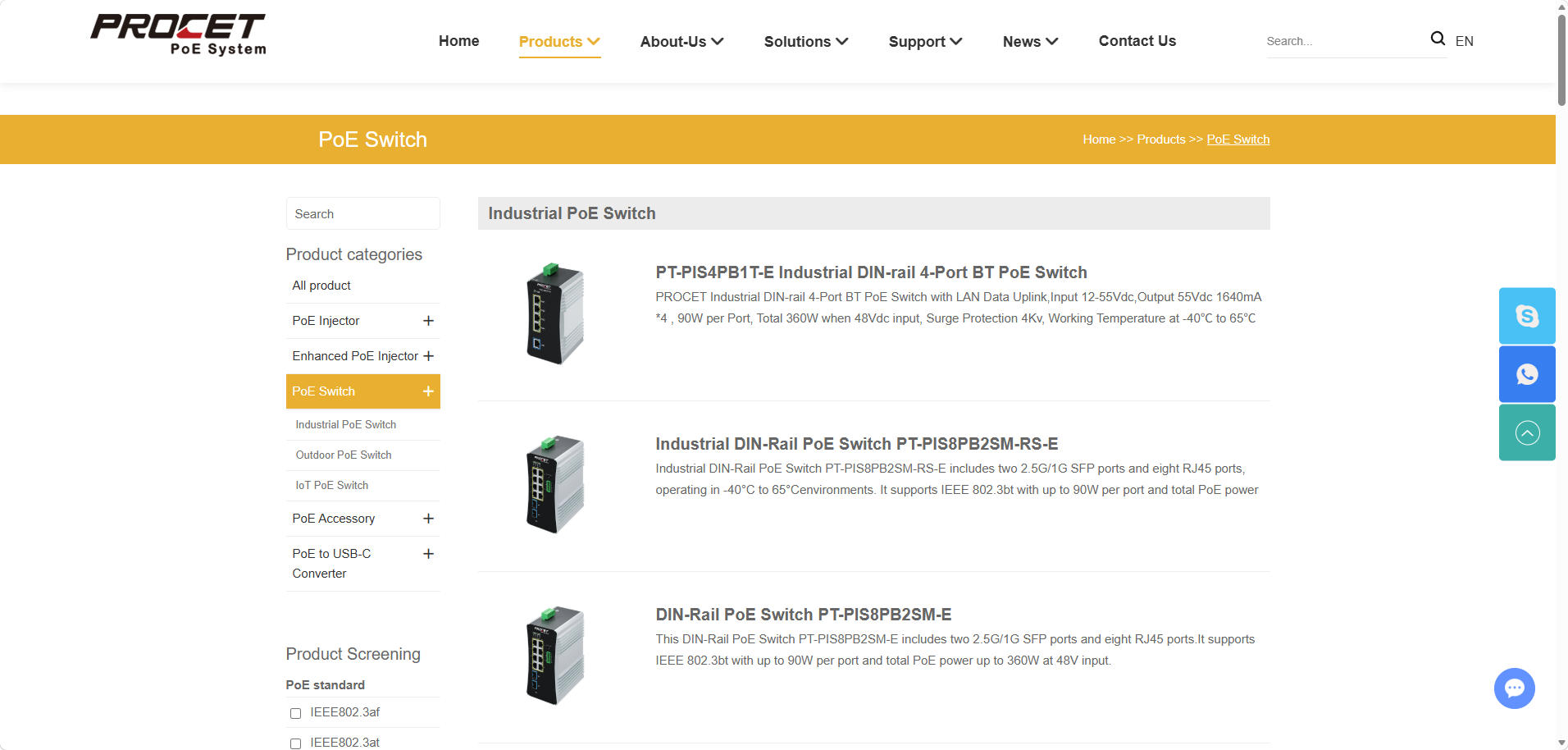Viewport: 1568px width, 750px height.
Task: Open the Solutions dropdown menu
Action: point(806,42)
